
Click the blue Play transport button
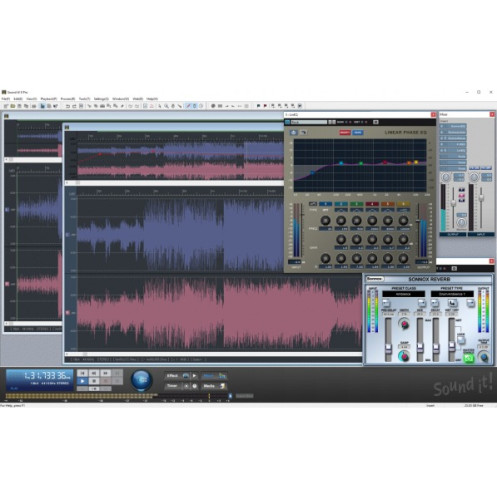[82, 381]
